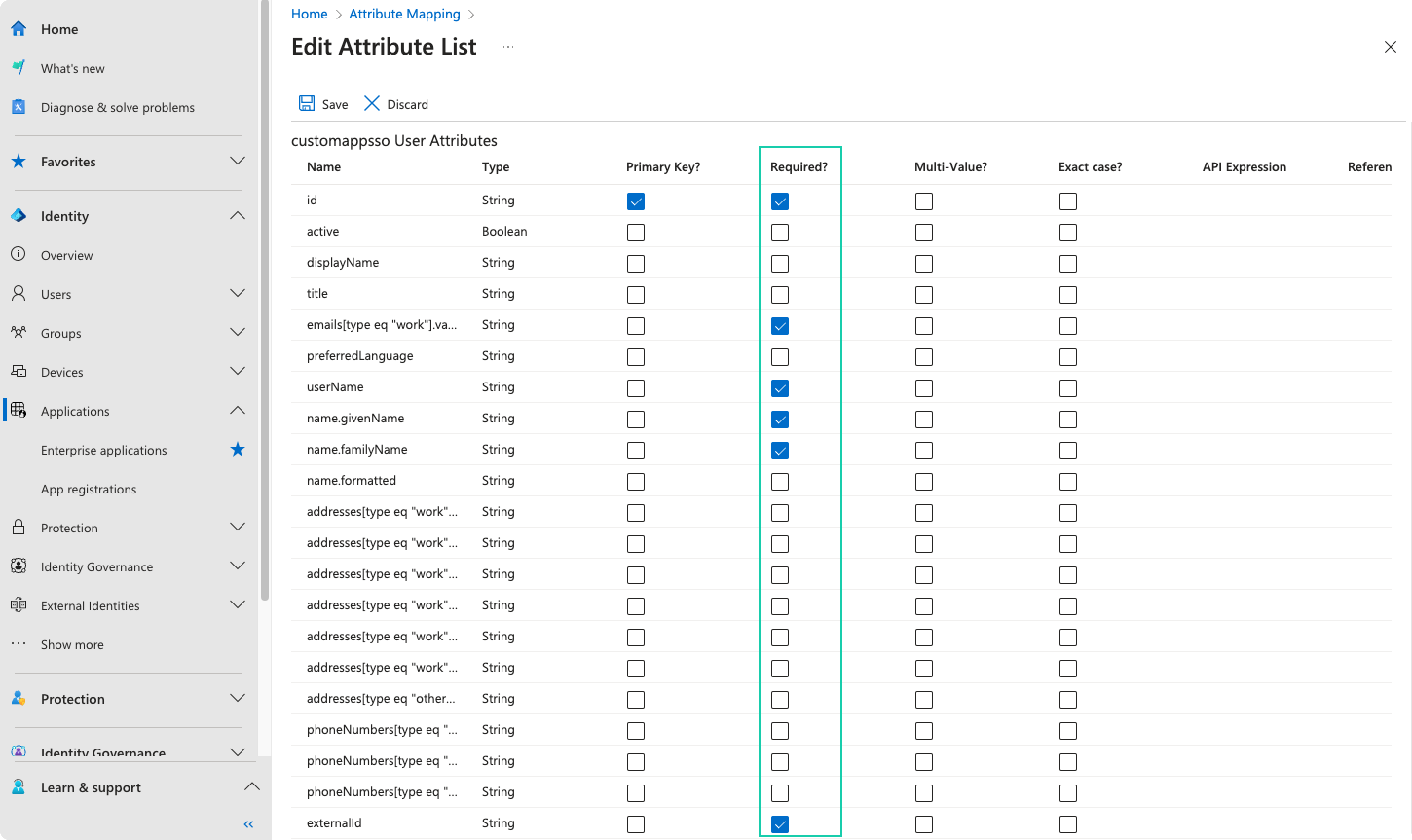
Task: Click the sidebar vertical scrollbar
Action: [x=264, y=300]
